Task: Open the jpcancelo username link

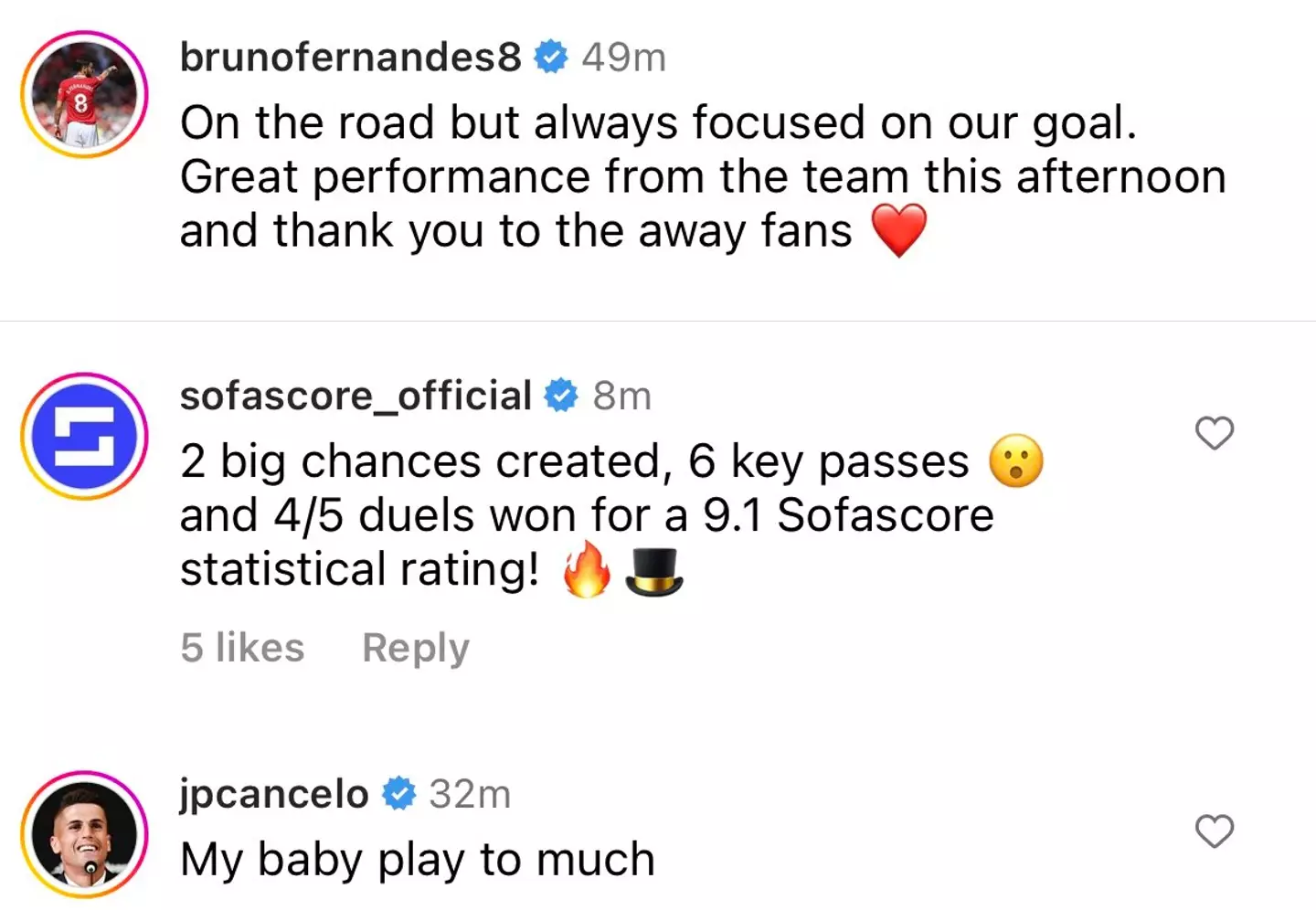Action: click(x=274, y=794)
